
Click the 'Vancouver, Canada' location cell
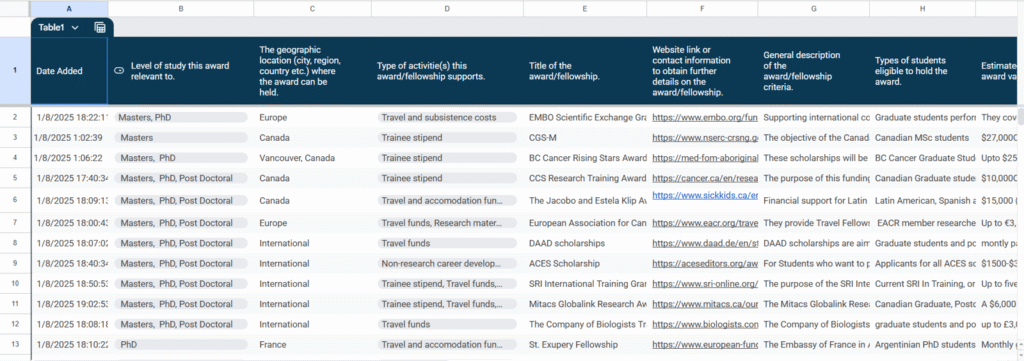pyautogui.click(x=312, y=158)
